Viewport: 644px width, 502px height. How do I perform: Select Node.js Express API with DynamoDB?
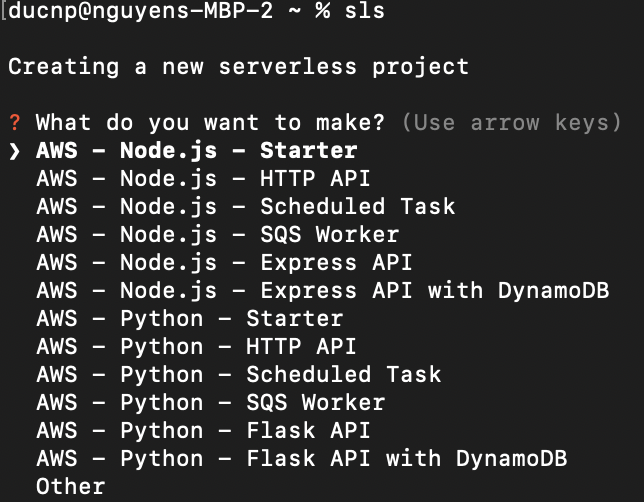(287, 291)
